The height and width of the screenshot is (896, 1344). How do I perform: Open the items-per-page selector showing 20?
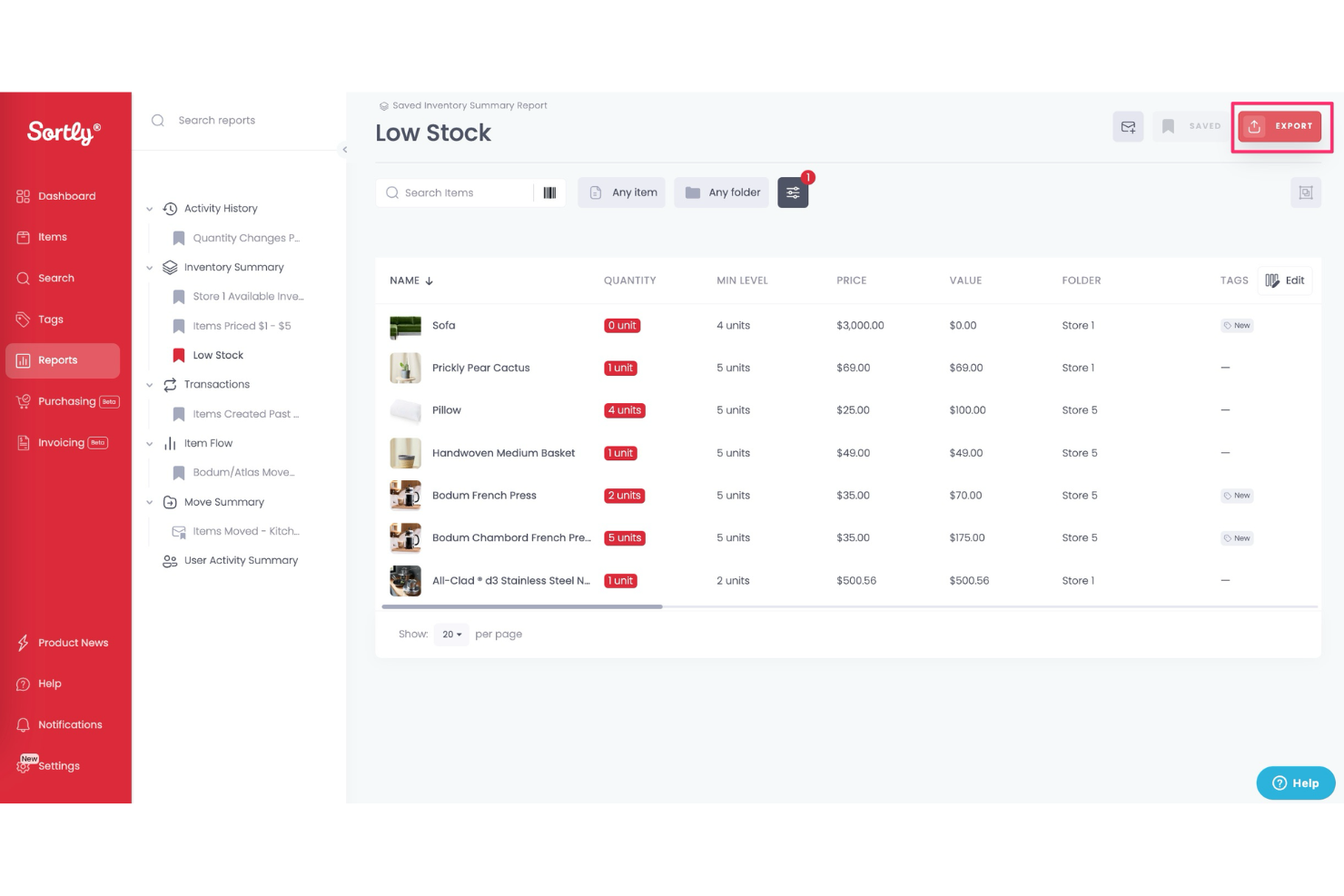(450, 634)
